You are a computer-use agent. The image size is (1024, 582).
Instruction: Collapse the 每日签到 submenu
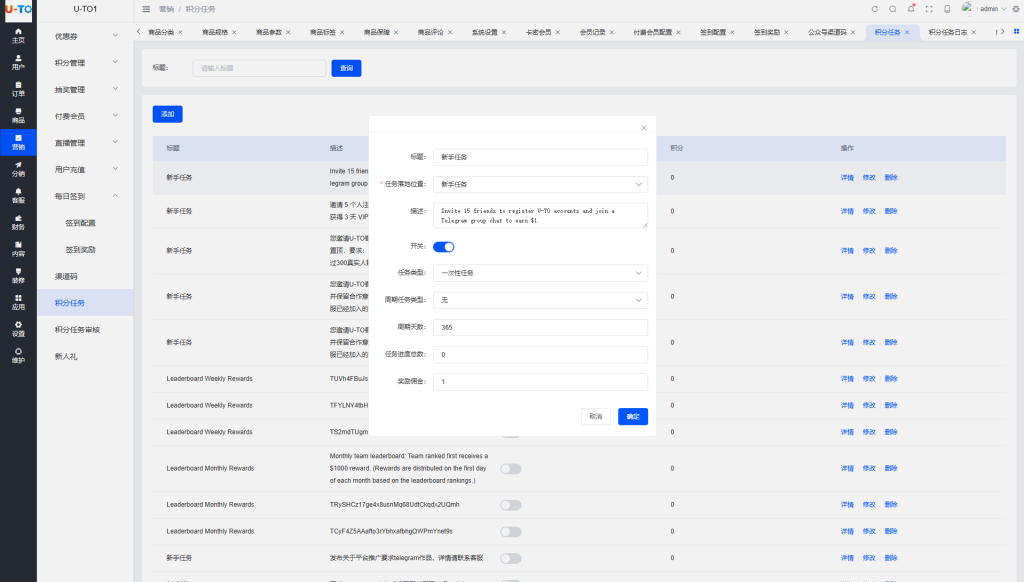pyautogui.click(x=85, y=196)
